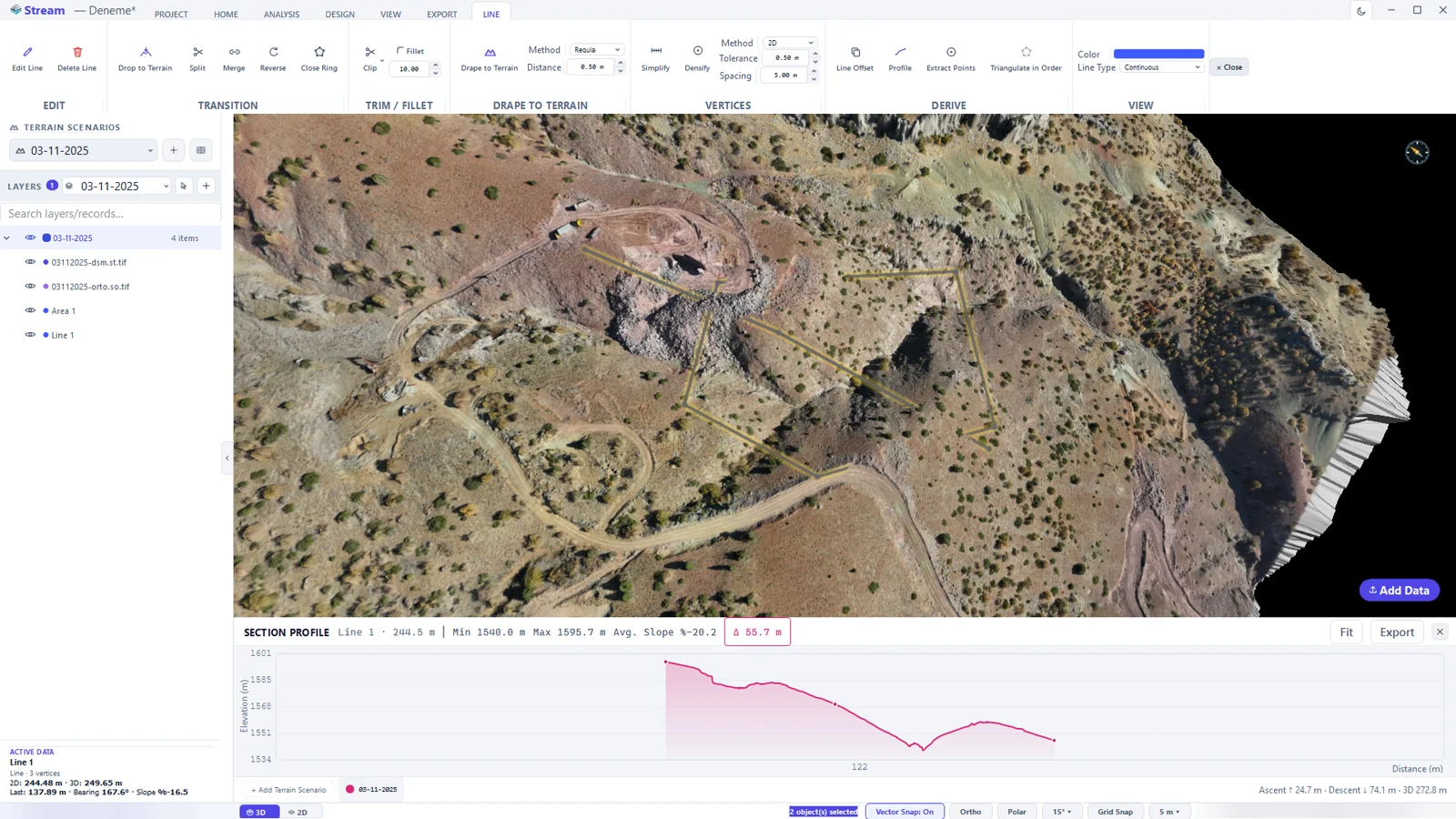Choose the Split scissors tool
1456x819 pixels.
click(x=197, y=58)
